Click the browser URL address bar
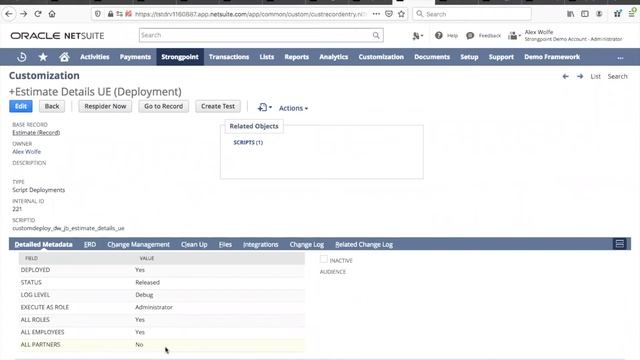This screenshot has width=640, height=360. (x=249, y=14)
